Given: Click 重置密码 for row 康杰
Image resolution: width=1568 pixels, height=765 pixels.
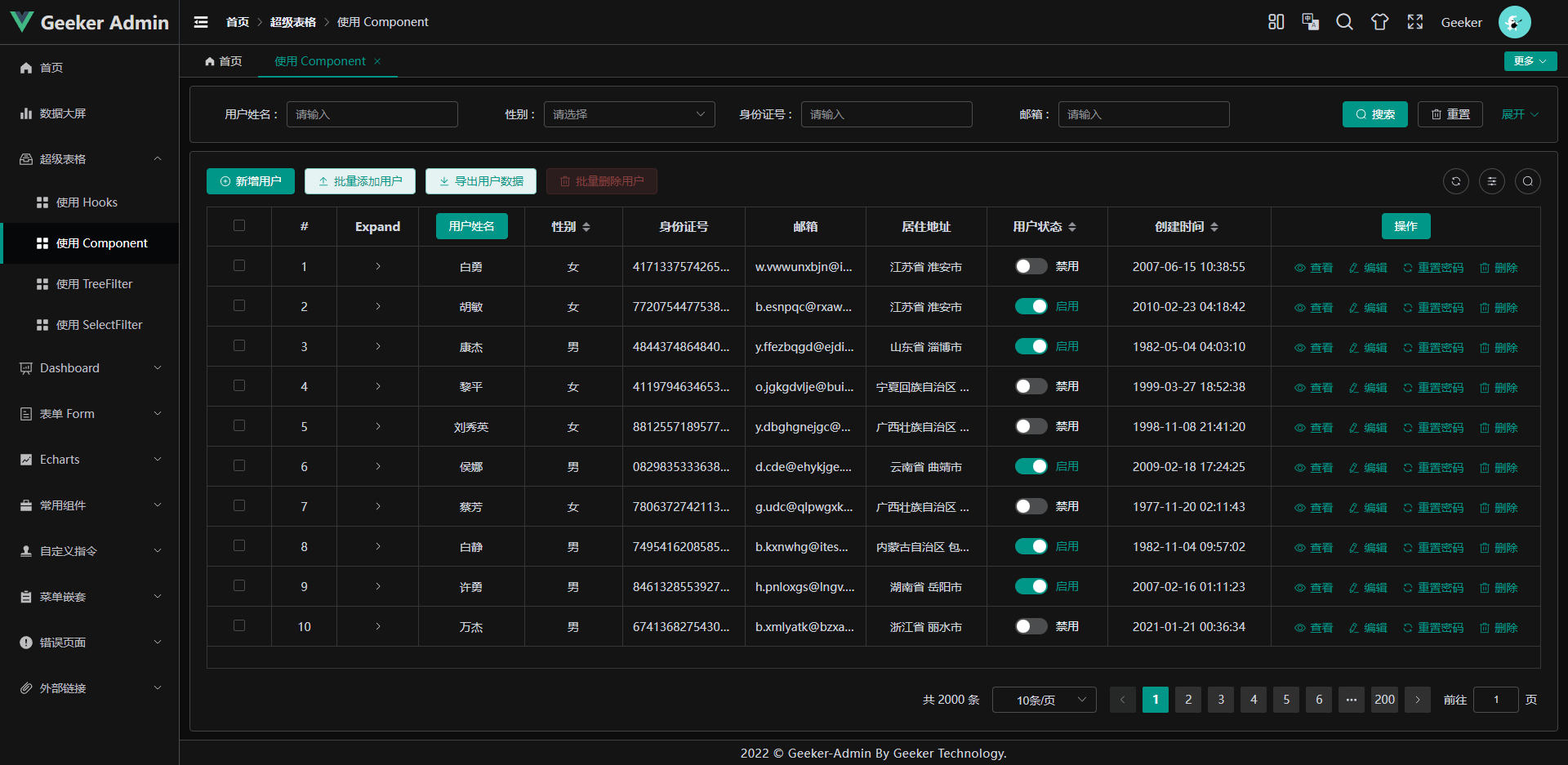Looking at the screenshot, I should tap(1433, 348).
